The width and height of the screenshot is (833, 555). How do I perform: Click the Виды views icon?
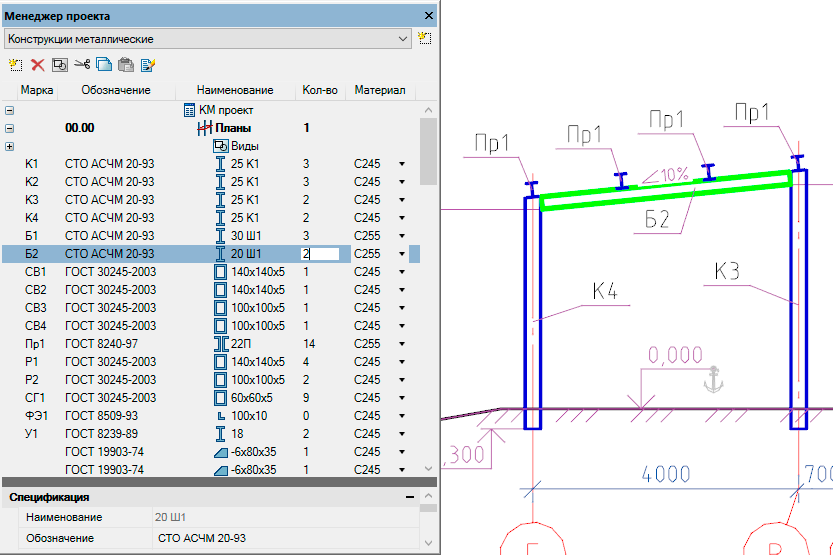pos(220,146)
